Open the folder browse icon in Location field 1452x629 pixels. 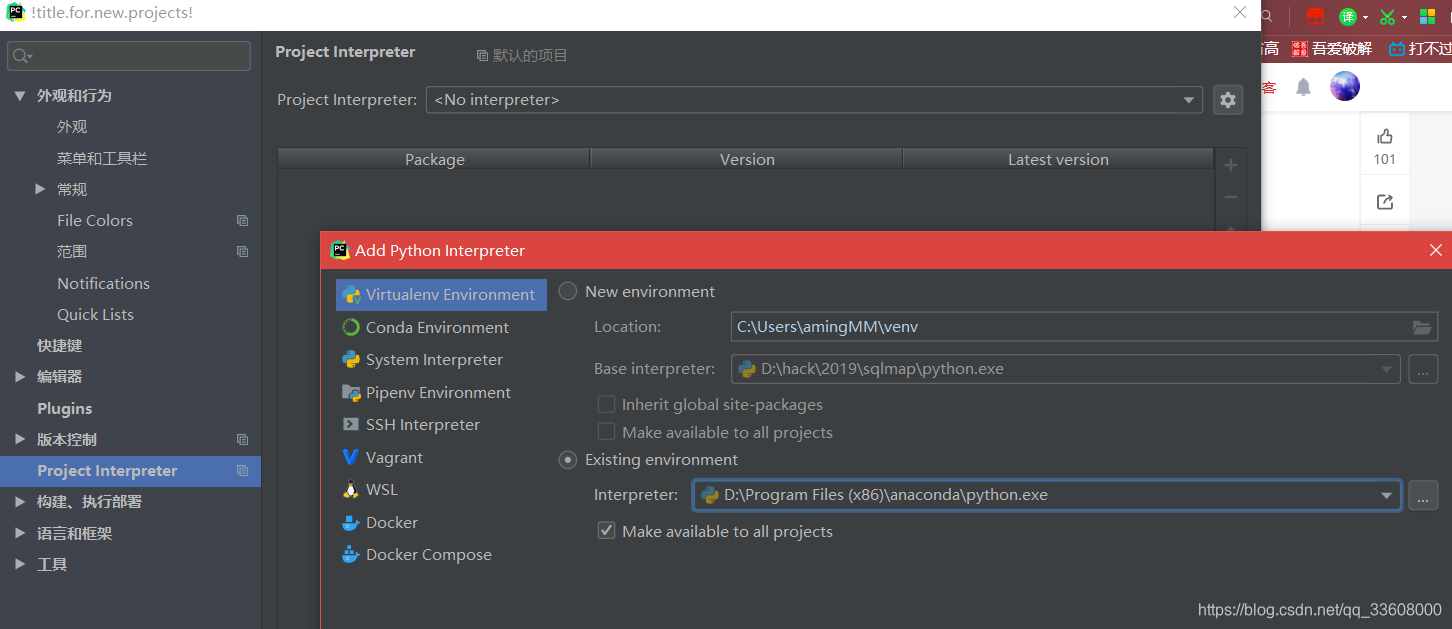pyautogui.click(x=1422, y=327)
